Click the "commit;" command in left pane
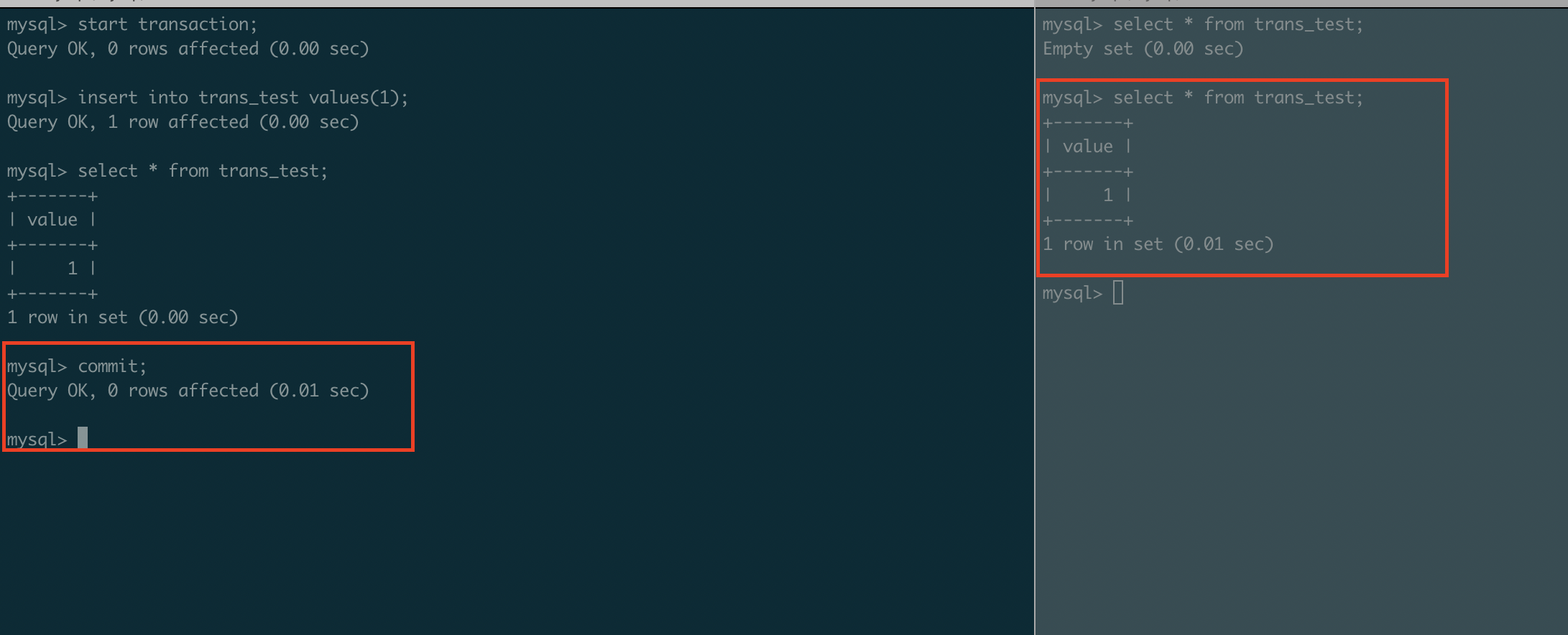 click(112, 366)
